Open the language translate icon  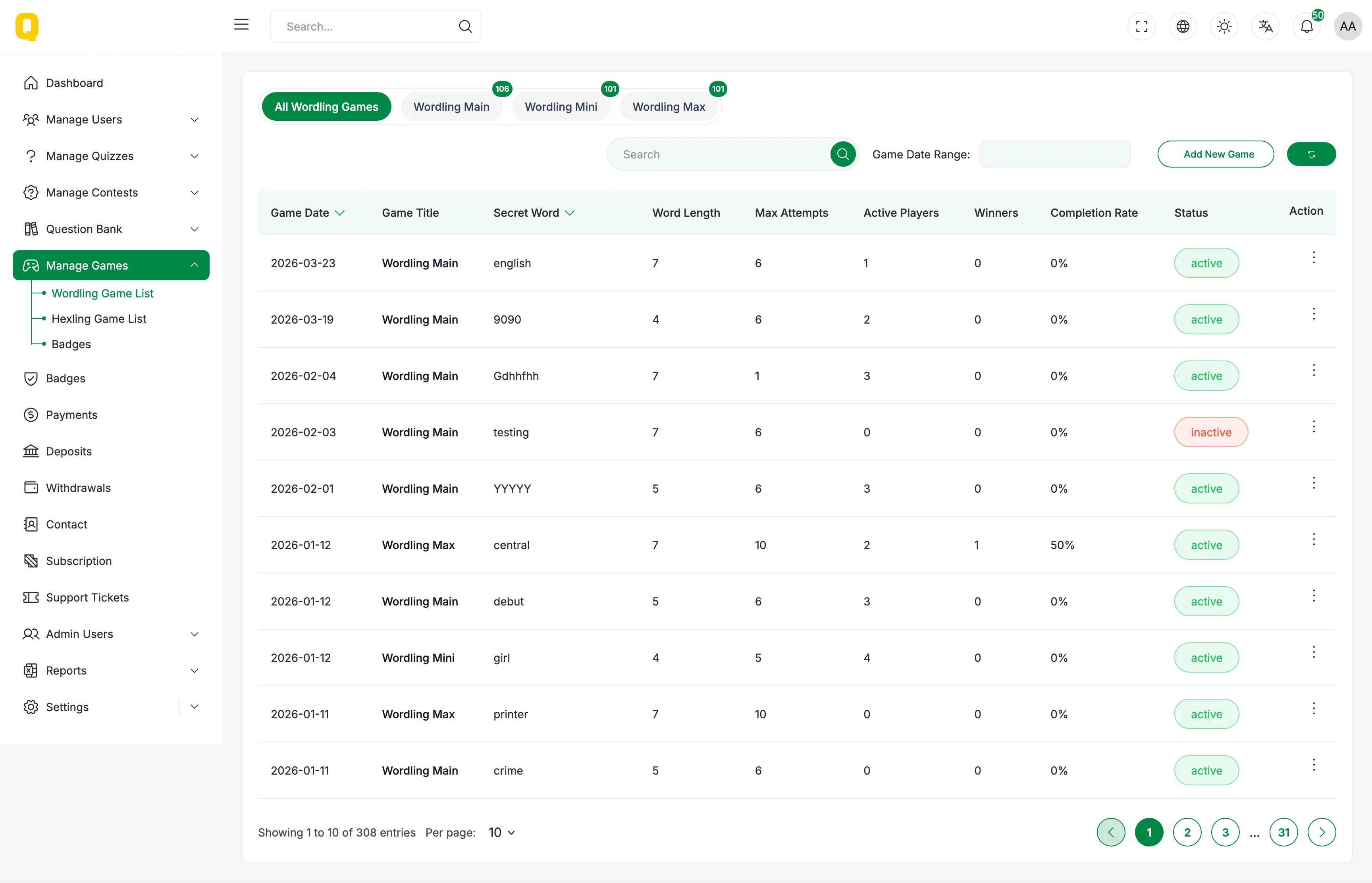click(1265, 26)
